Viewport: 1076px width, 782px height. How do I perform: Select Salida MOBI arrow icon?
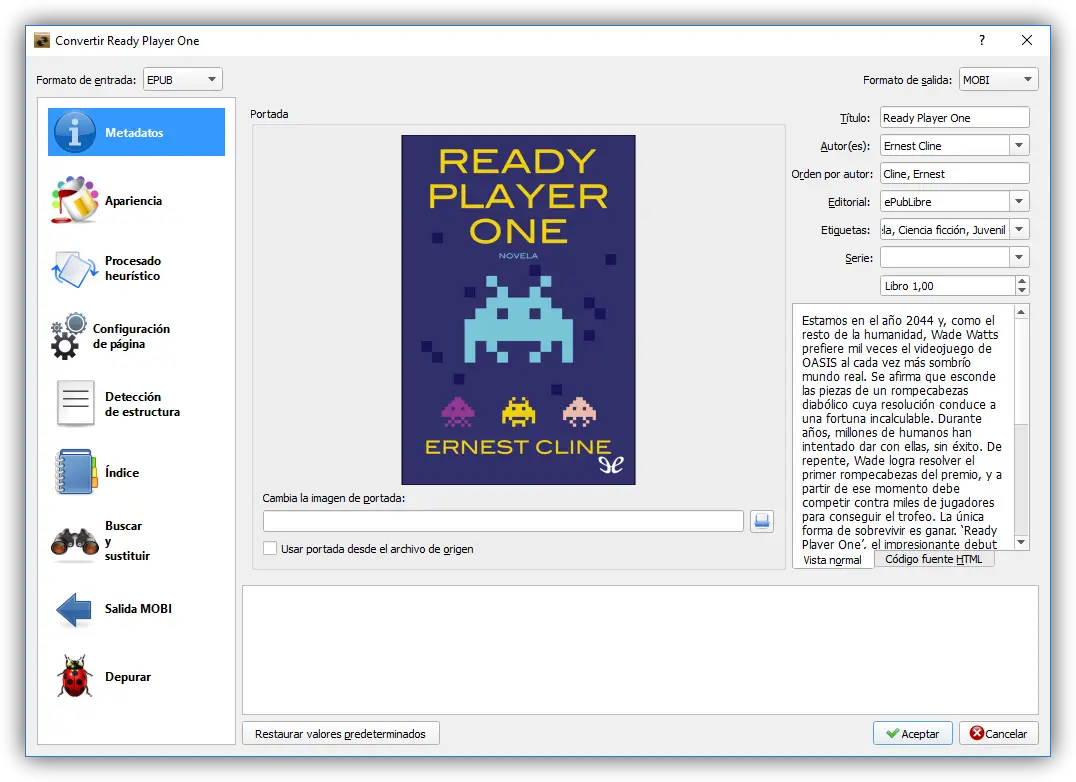(75, 609)
